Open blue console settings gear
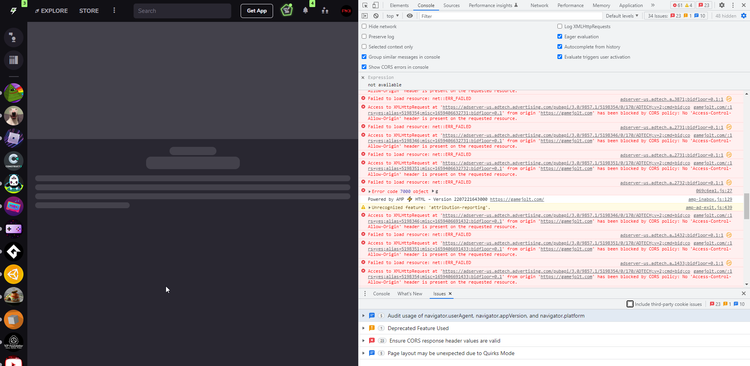This screenshot has width=750, height=366. point(744,16)
